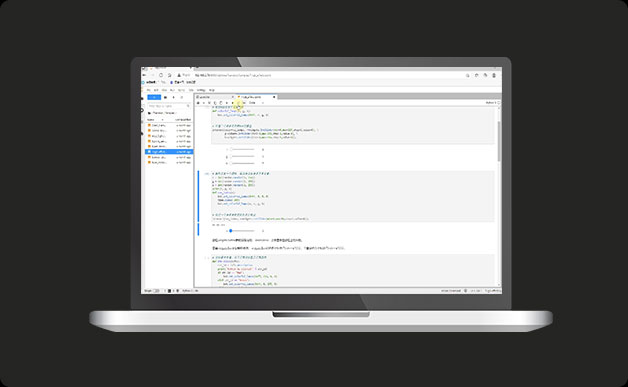Click the Python 3 kernel selector
Viewport: 628px width, 387px height.
[x=491, y=103]
